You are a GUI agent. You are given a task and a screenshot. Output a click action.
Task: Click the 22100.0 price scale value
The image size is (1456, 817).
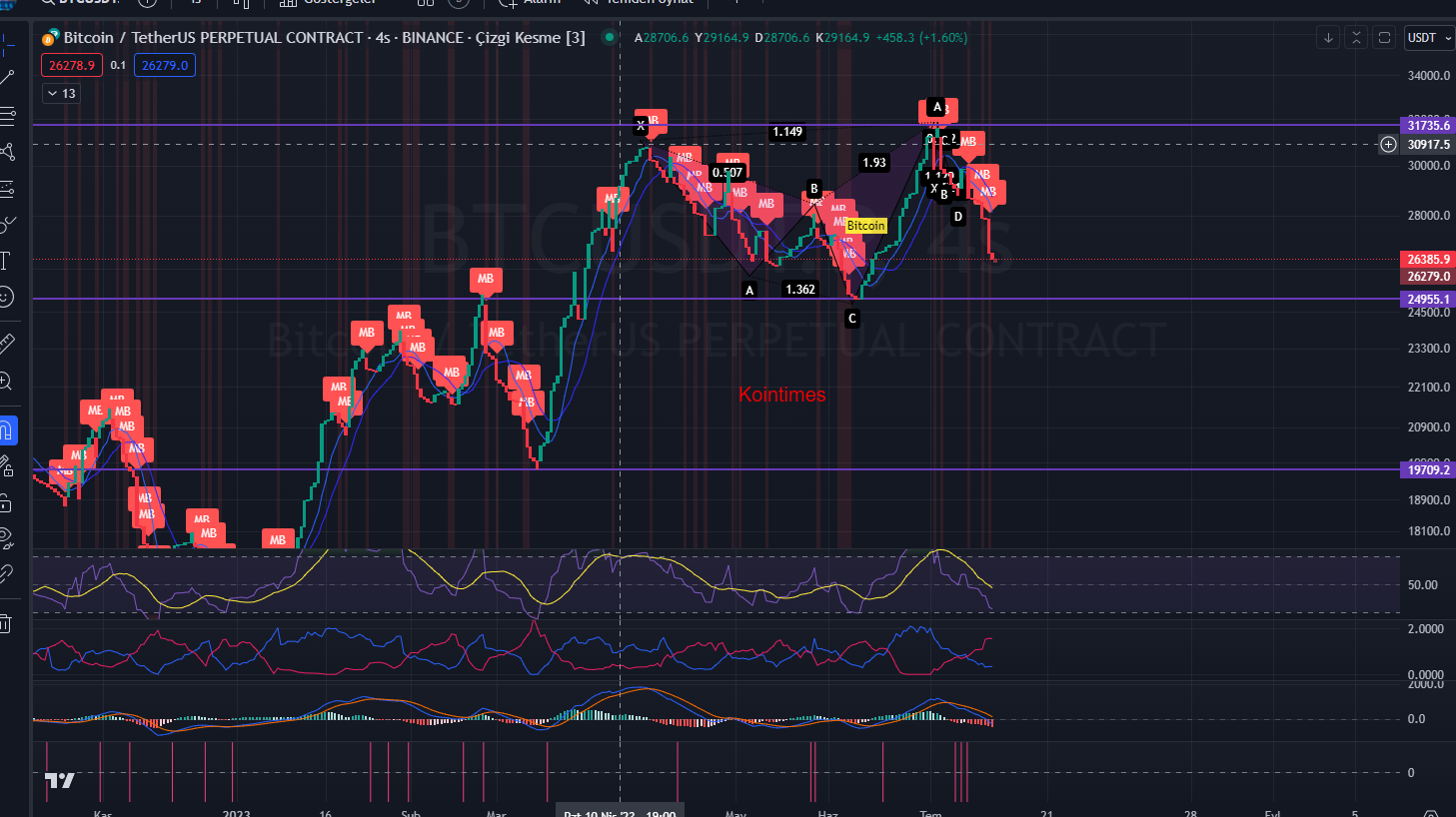click(1428, 388)
